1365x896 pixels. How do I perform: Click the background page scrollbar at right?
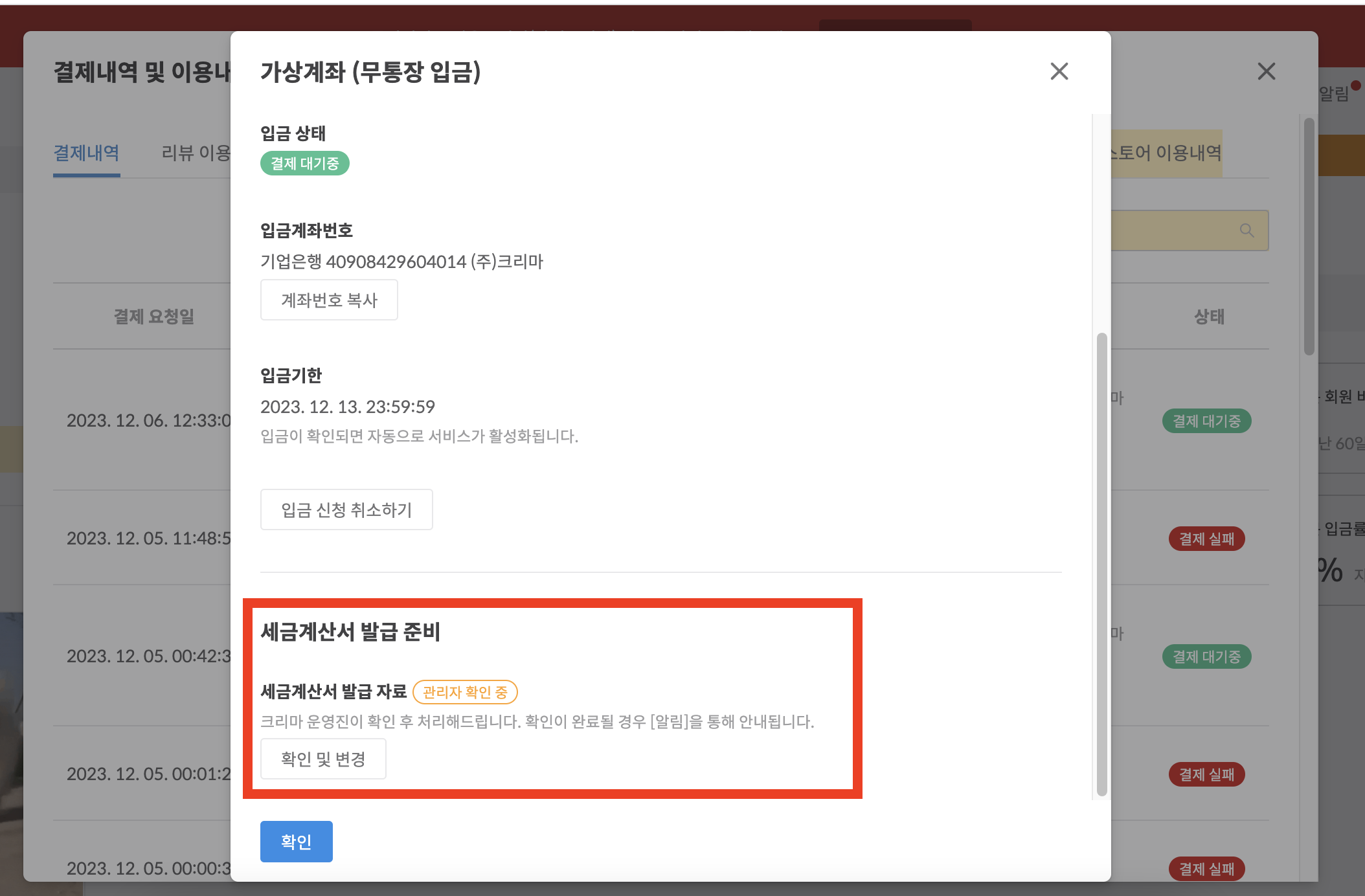1309,236
